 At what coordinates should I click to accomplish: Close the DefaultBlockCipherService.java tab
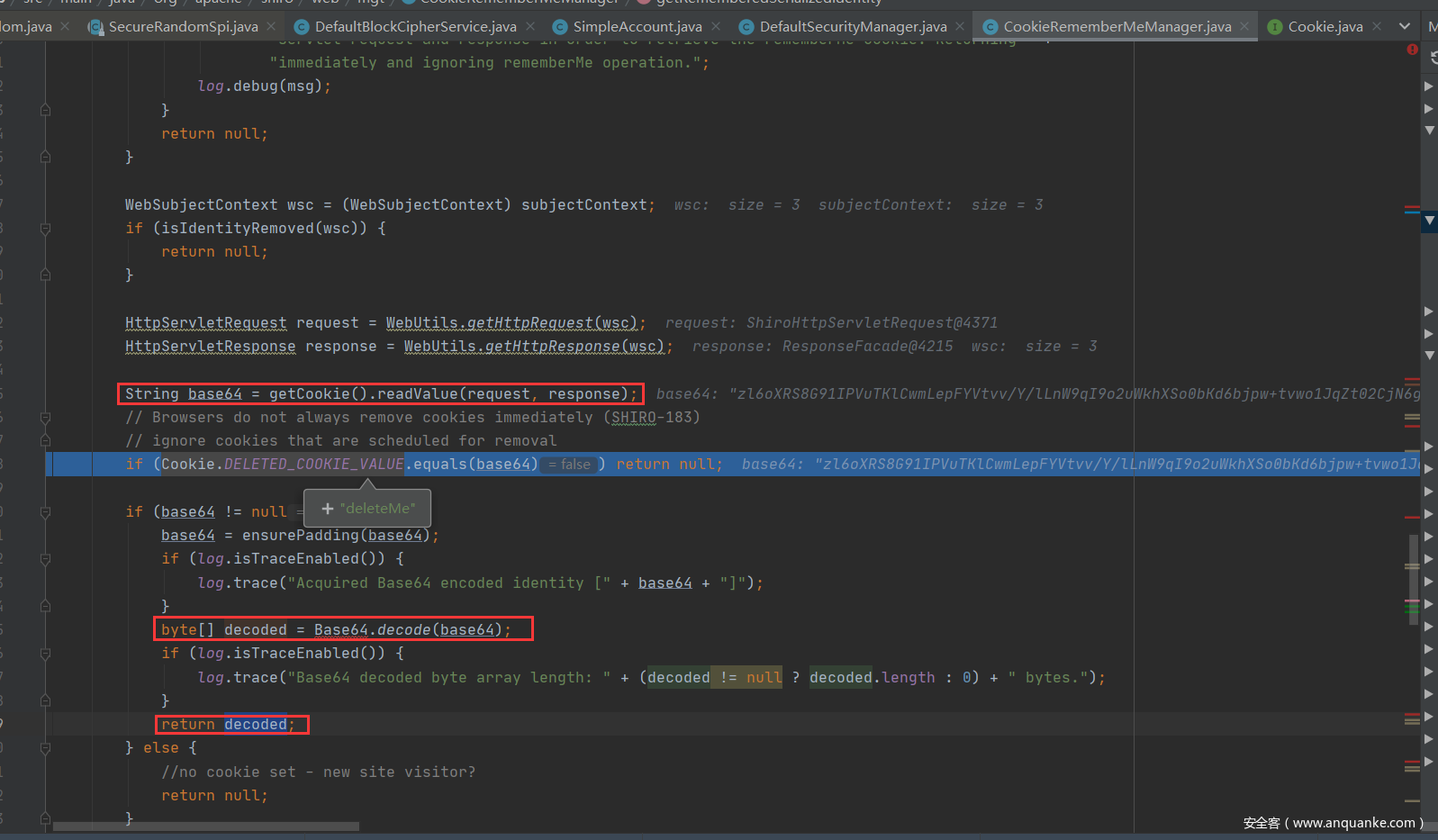tap(530, 26)
